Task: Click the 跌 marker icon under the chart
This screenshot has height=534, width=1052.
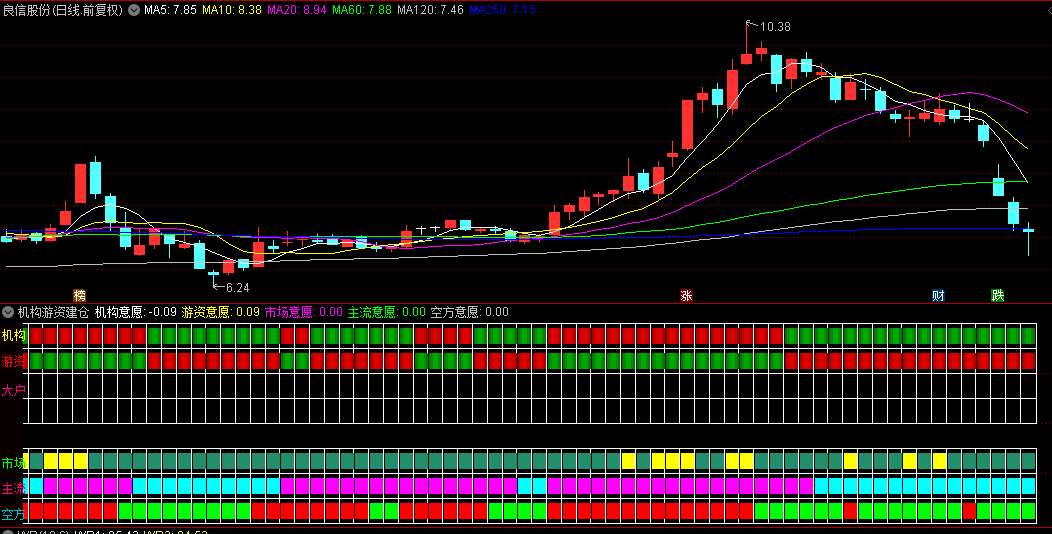Action: point(998,296)
